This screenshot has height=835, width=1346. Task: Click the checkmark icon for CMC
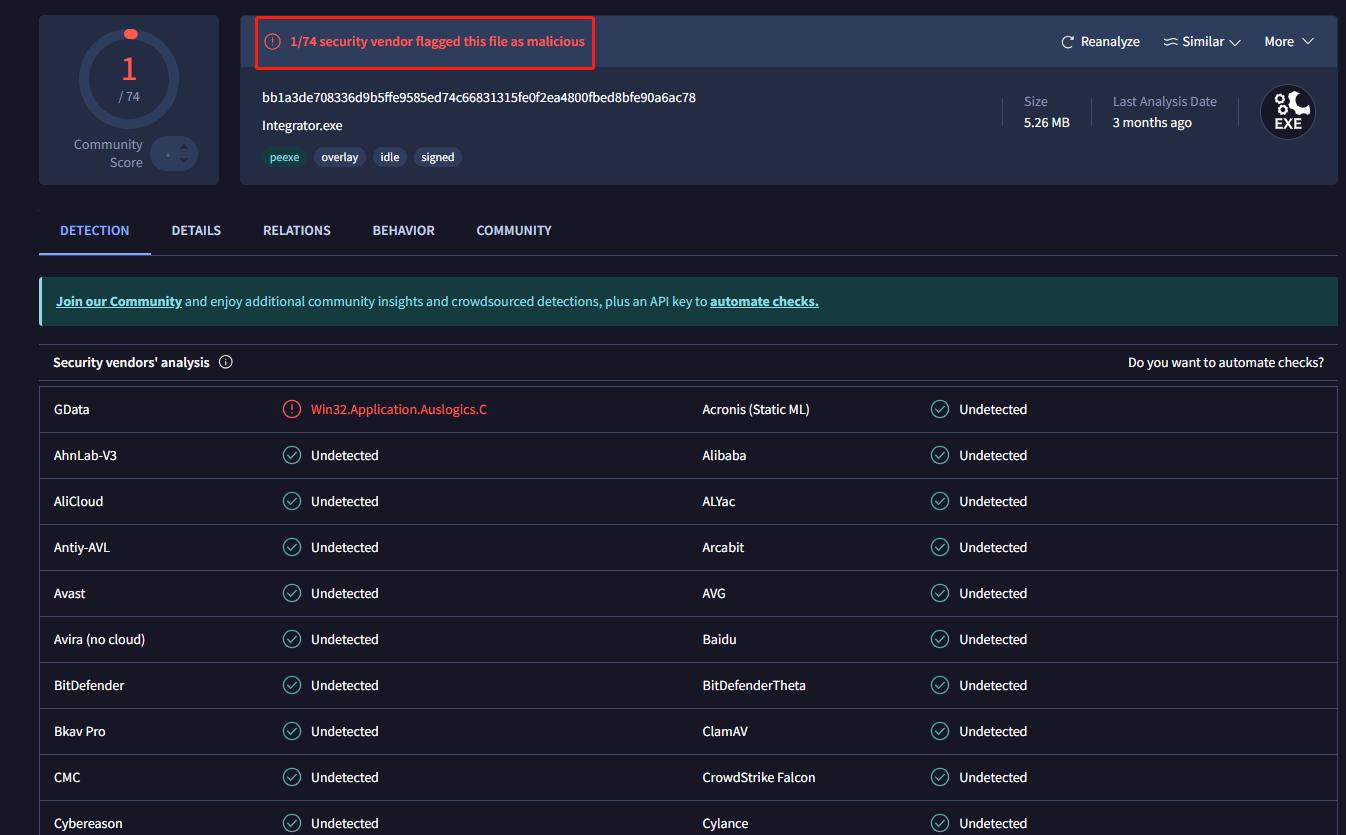pyautogui.click(x=292, y=777)
